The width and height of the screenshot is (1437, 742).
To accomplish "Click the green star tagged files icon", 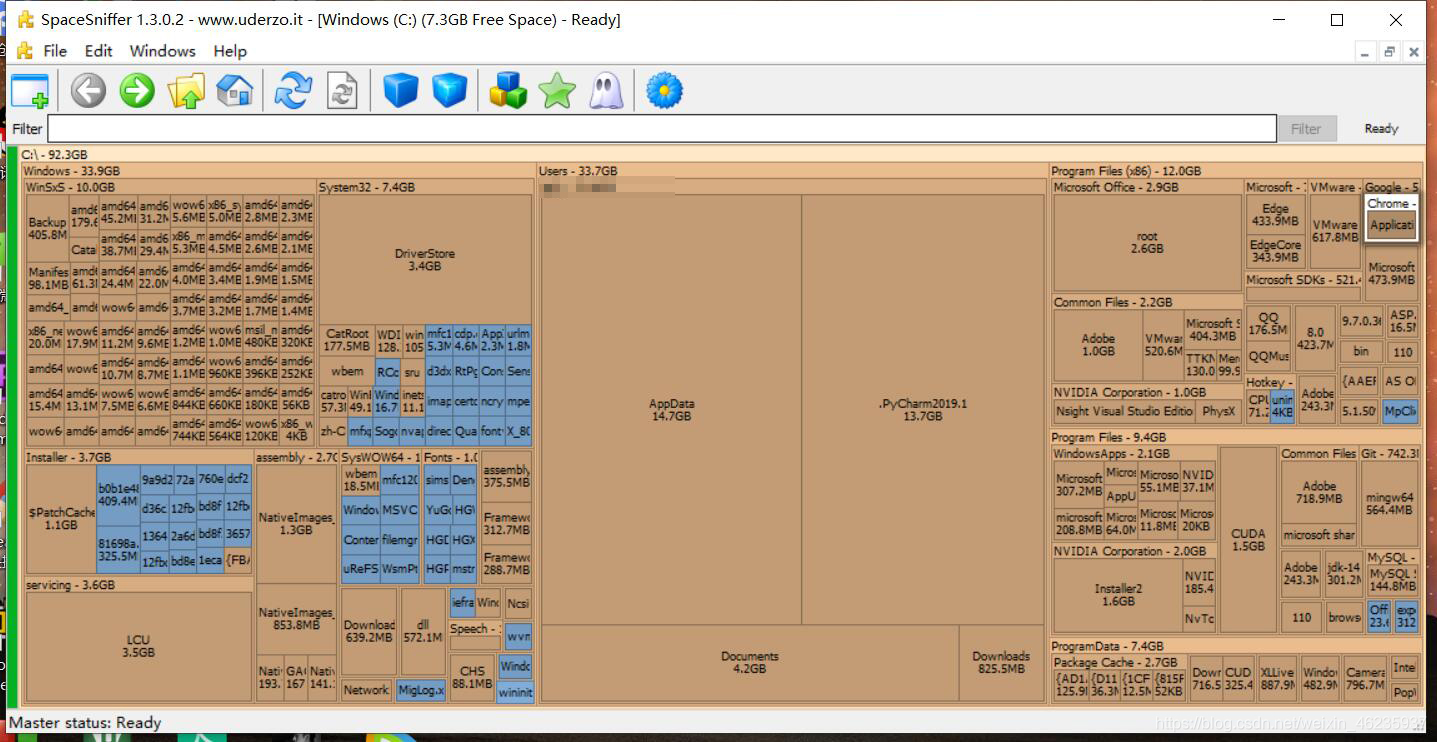I will [557, 91].
